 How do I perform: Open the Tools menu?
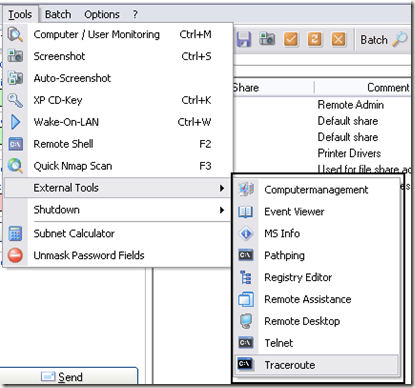click(x=20, y=14)
